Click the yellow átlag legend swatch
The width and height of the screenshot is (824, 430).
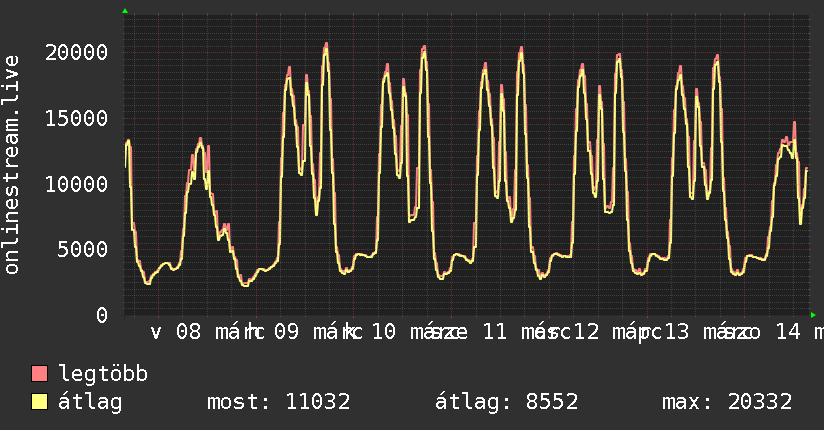pos(40,402)
